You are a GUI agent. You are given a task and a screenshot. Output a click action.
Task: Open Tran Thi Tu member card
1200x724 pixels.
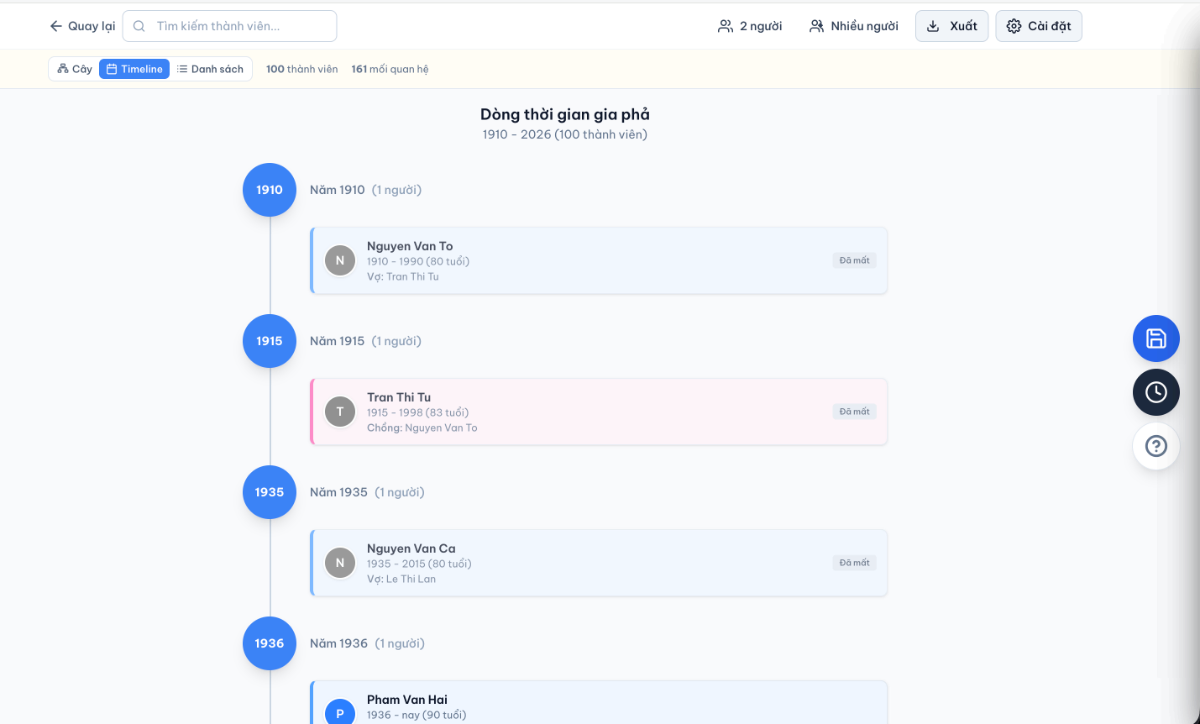(x=599, y=411)
